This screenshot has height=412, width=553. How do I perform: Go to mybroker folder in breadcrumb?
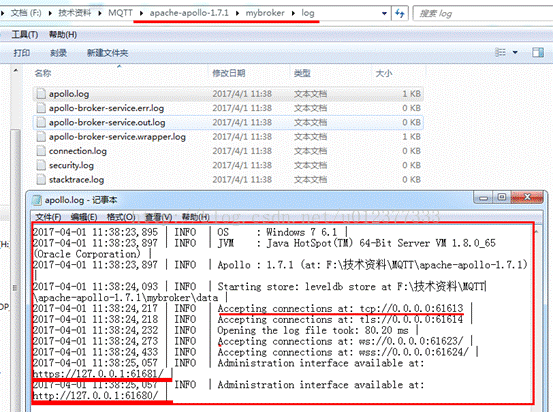265,13
